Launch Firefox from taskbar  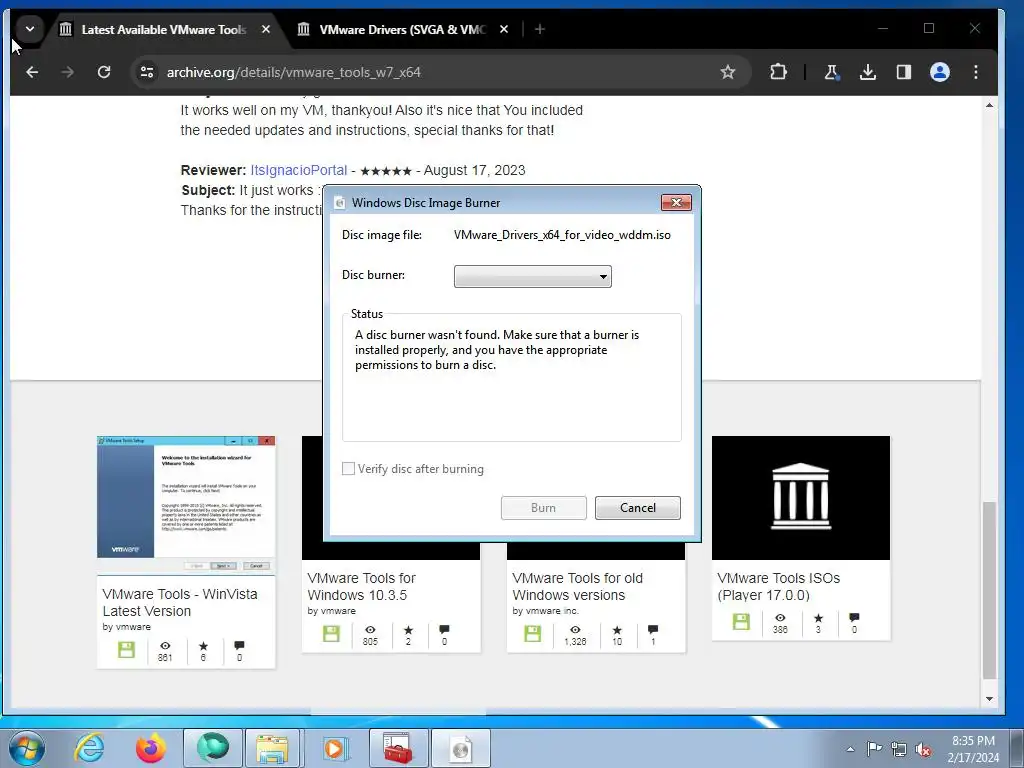[151, 748]
